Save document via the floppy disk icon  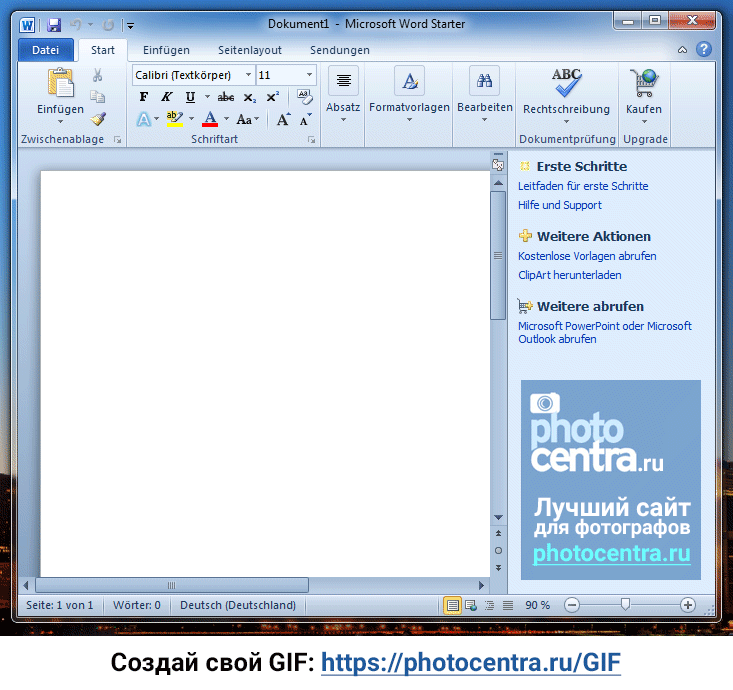[54, 24]
